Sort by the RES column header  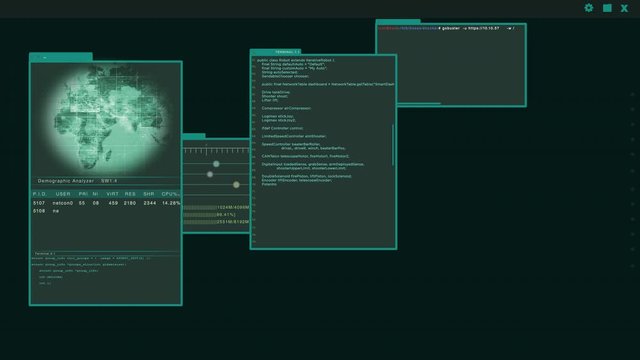coord(130,194)
